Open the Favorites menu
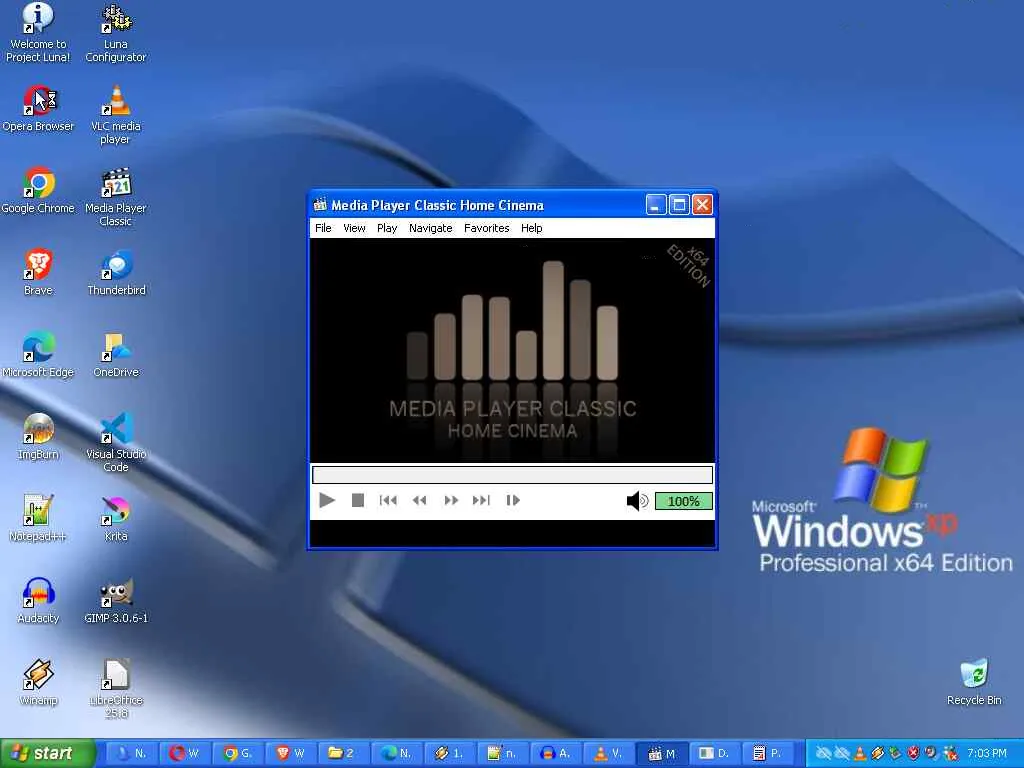Image resolution: width=1024 pixels, height=768 pixels. [487, 228]
